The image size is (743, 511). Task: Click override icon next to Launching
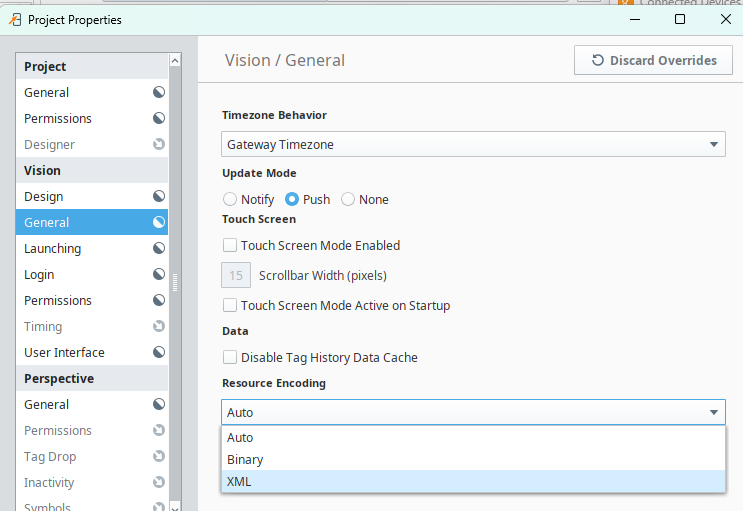(158, 248)
